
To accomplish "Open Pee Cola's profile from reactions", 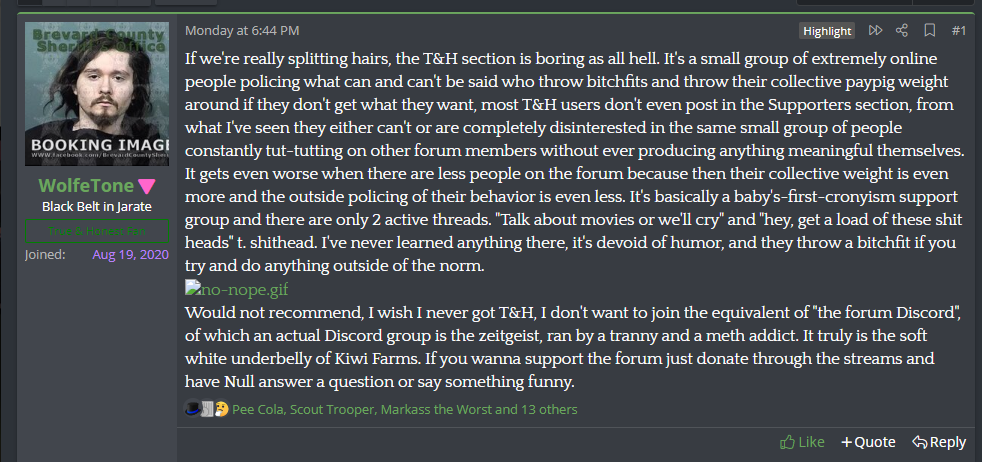I will [258, 409].
